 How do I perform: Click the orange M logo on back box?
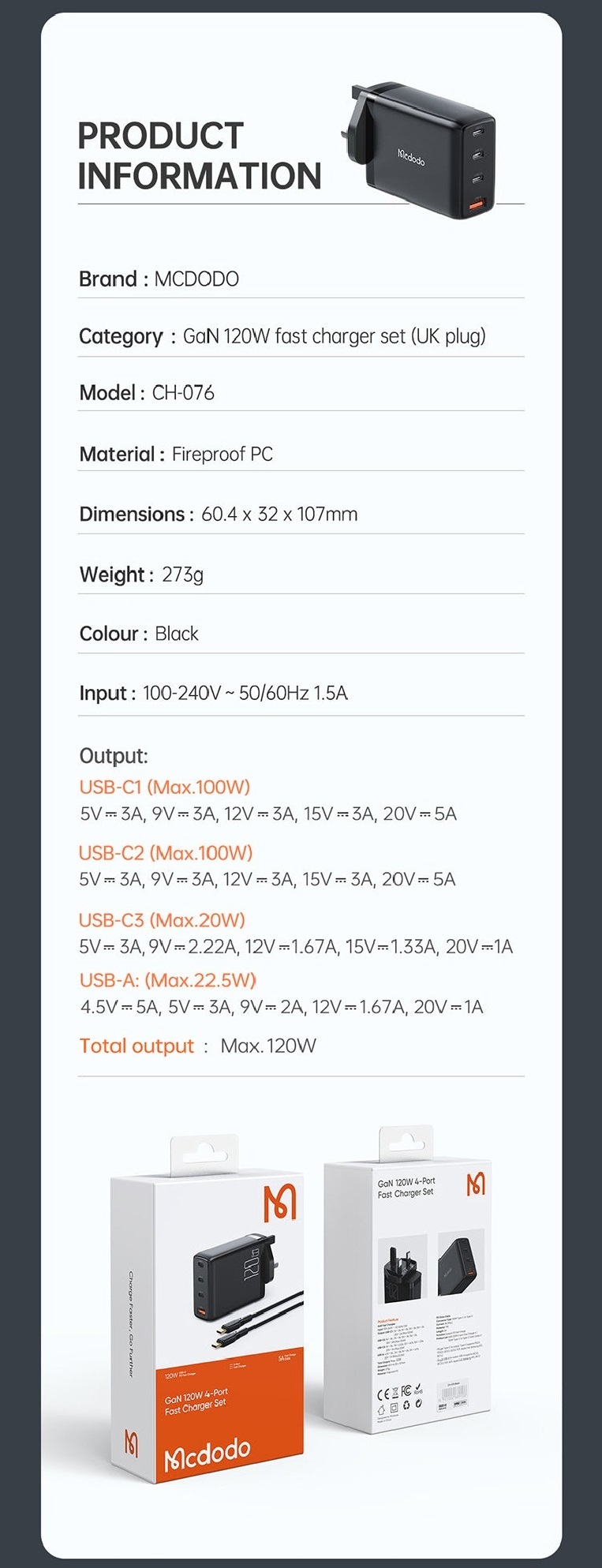475,1184
